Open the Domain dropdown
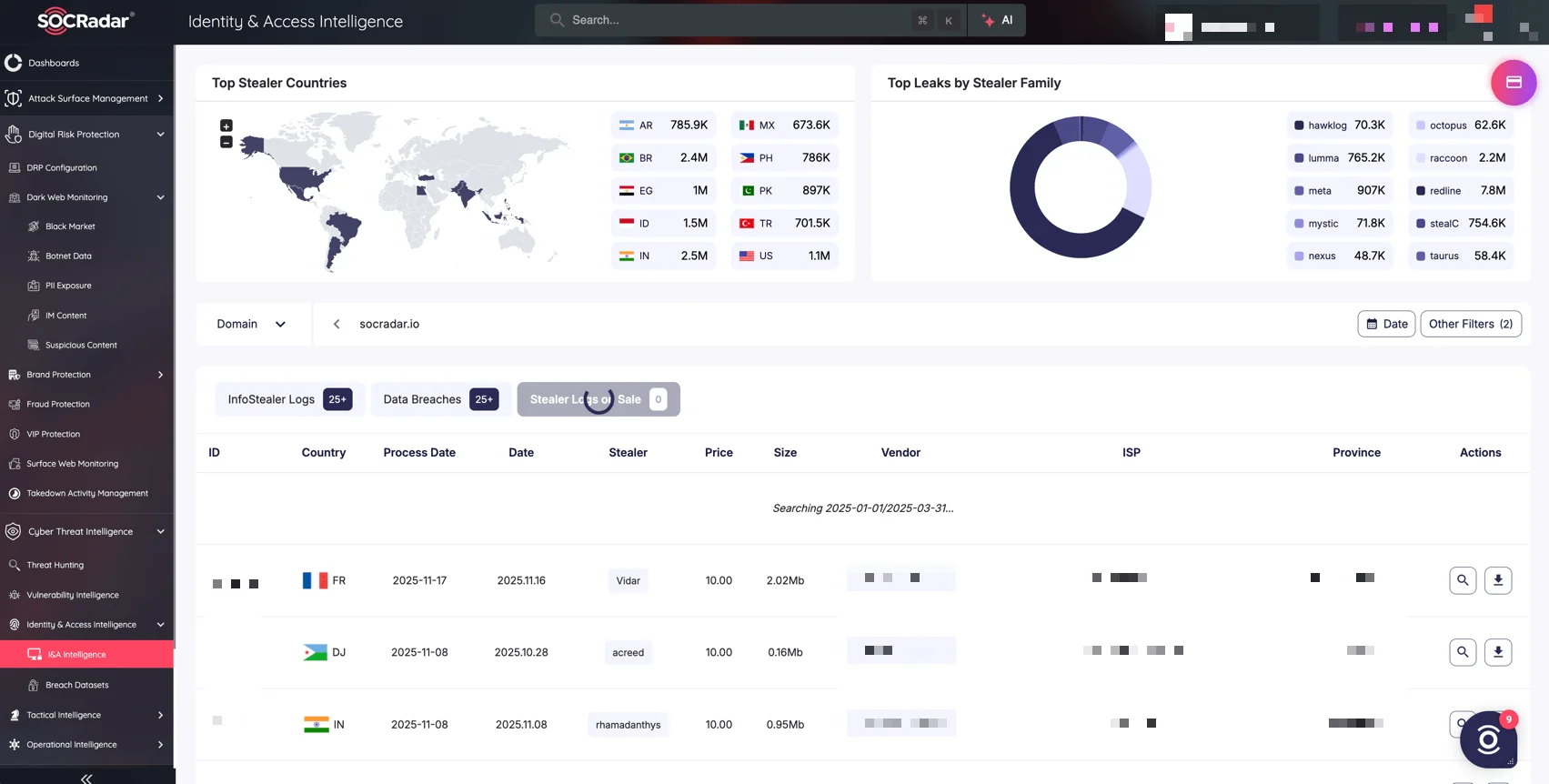This screenshot has height=784, width=1549. pyautogui.click(x=252, y=324)
